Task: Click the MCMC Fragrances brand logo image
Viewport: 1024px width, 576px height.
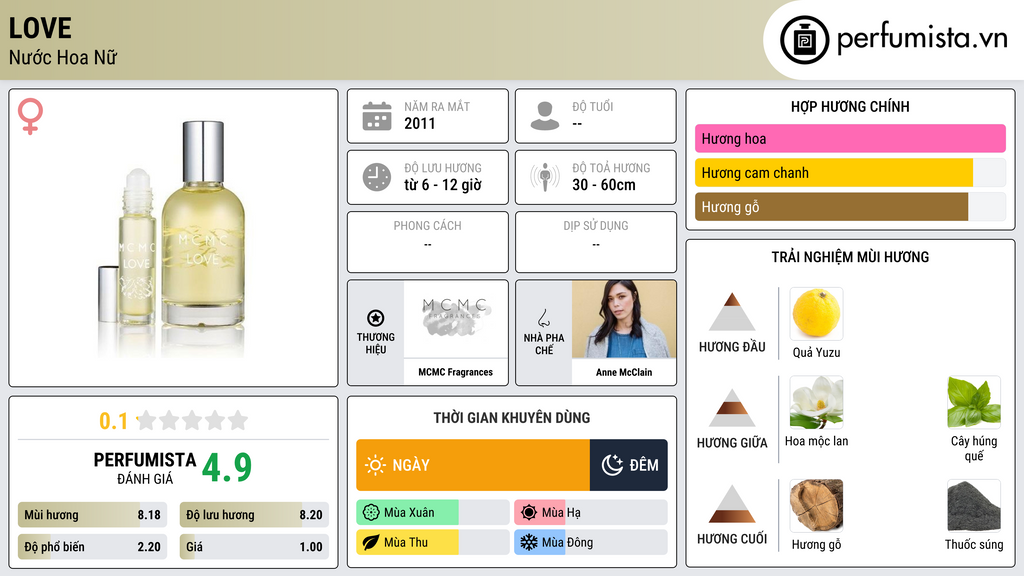Action: (456, 319)
